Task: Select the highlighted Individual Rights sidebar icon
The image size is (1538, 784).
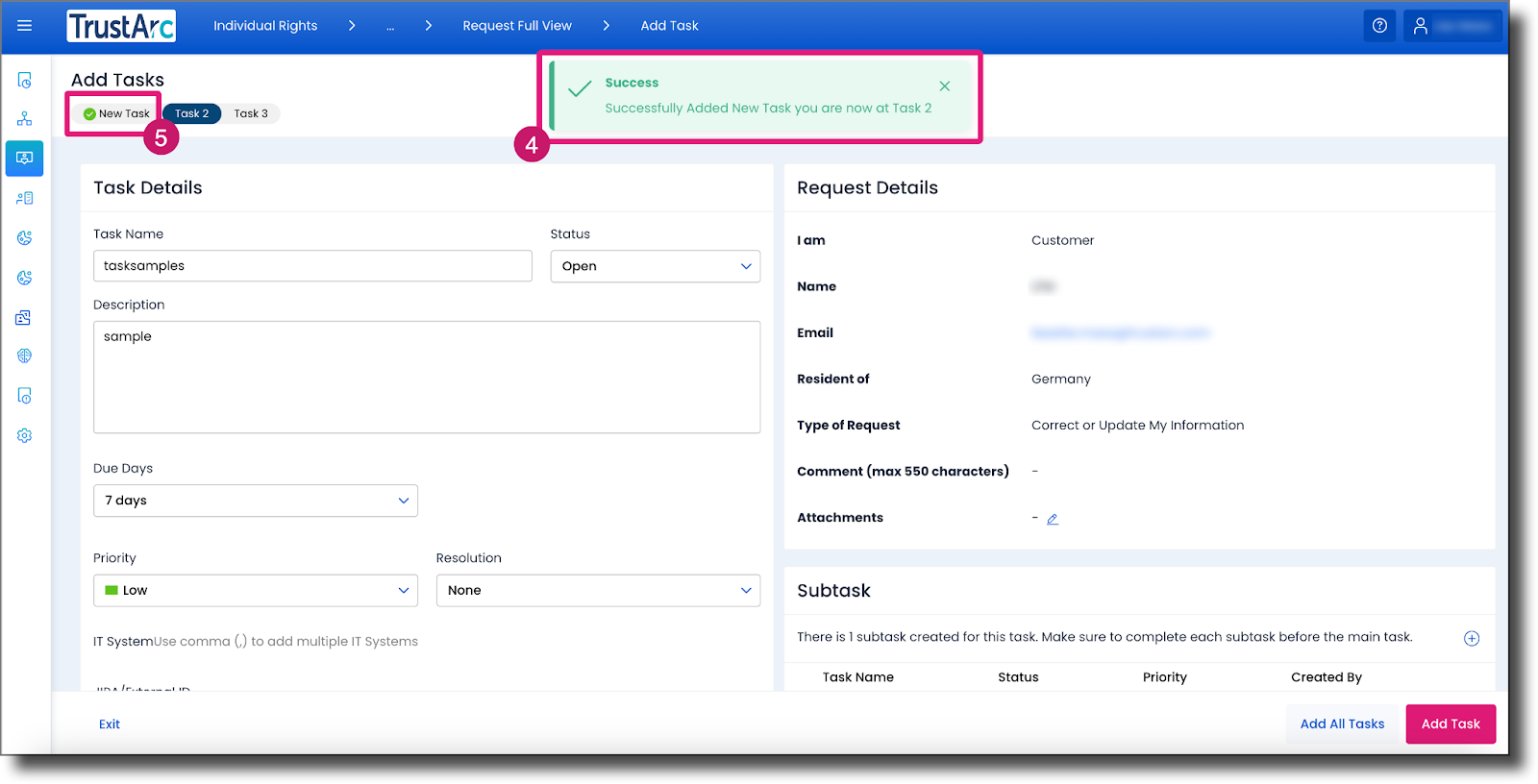Action: click(x=25, y=158)
